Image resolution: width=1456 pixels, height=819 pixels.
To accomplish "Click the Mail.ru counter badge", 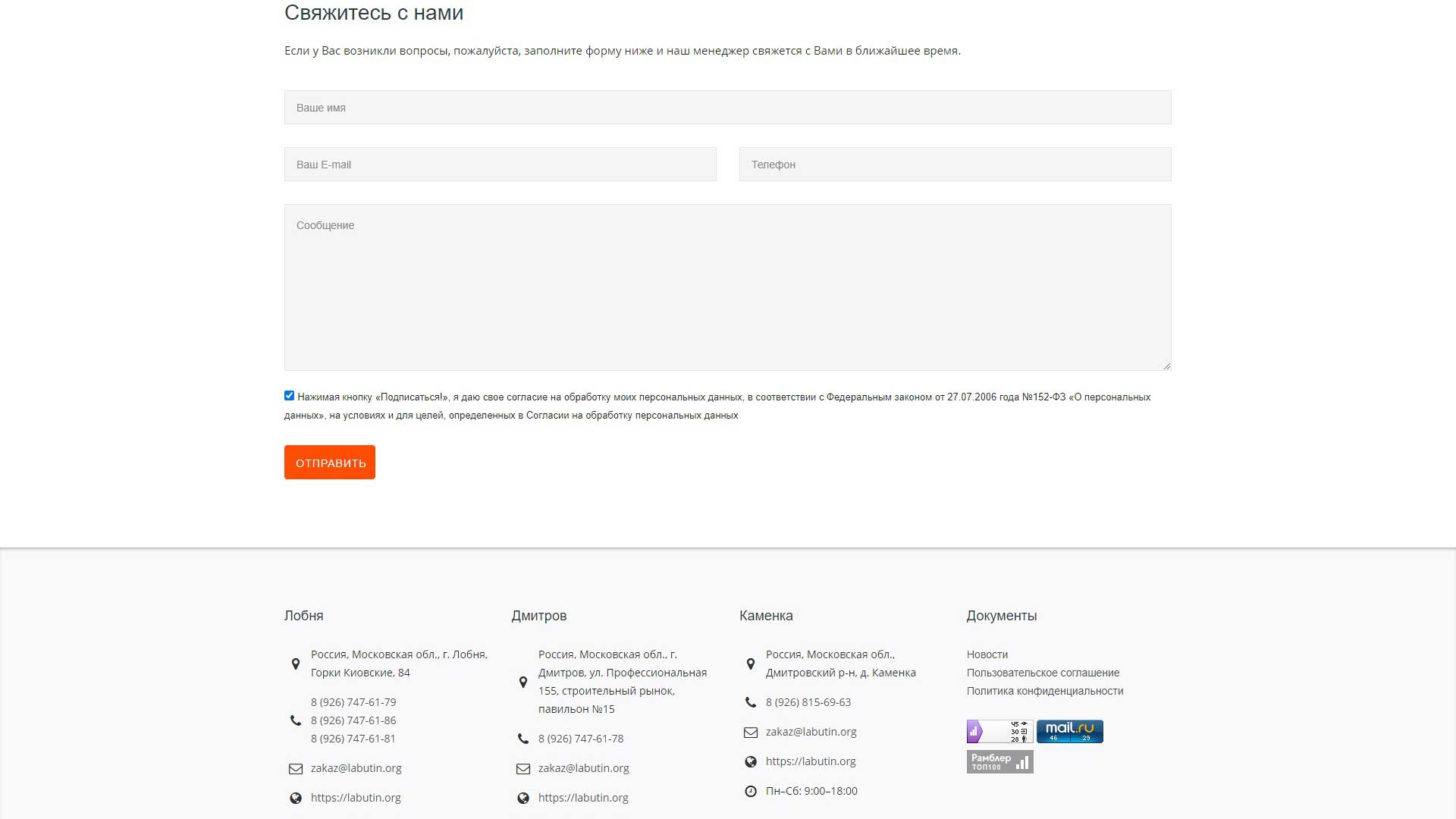I will pyautogui.click(x=1069, y=732).
